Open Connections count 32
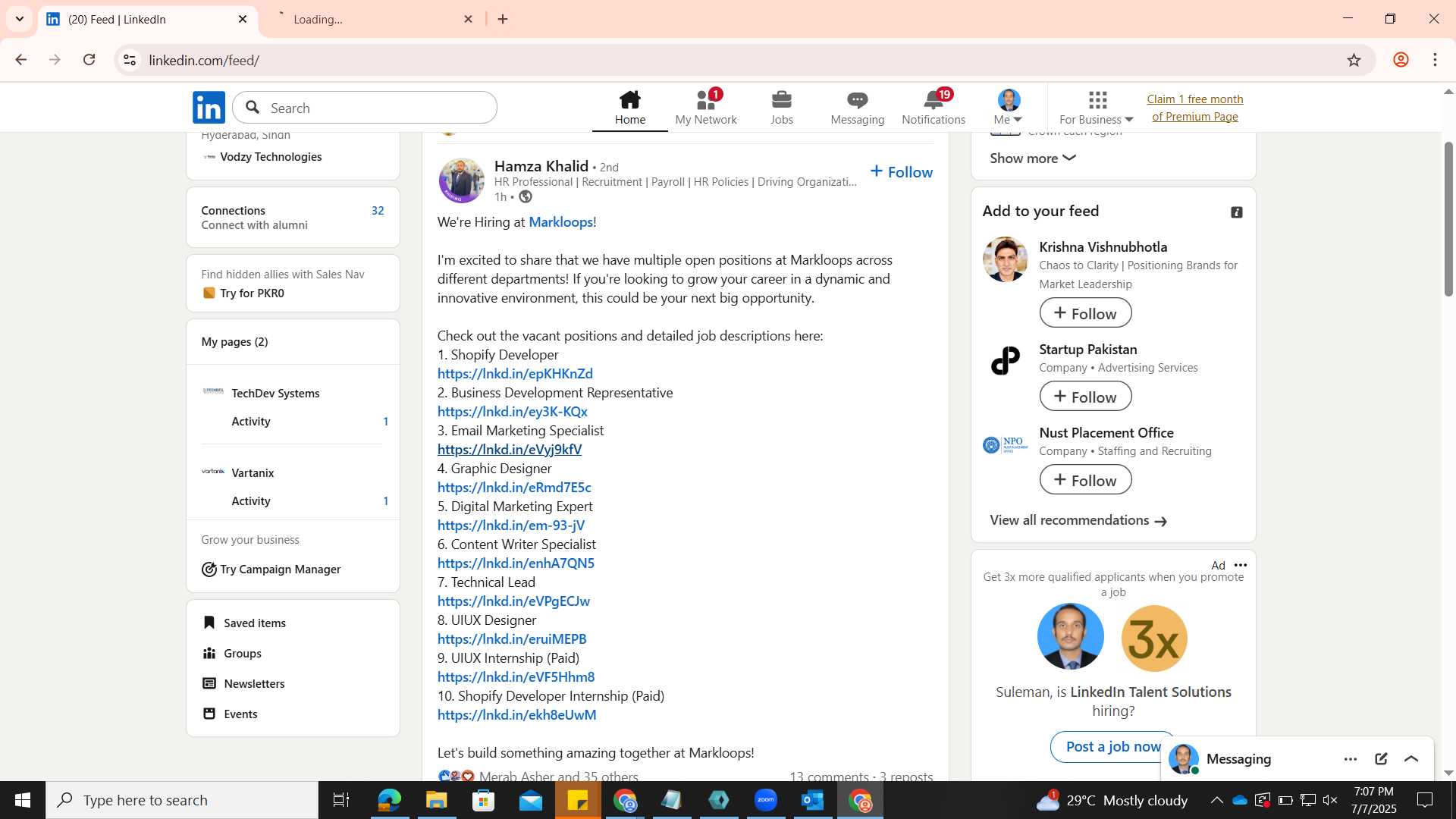 [378, 211]
